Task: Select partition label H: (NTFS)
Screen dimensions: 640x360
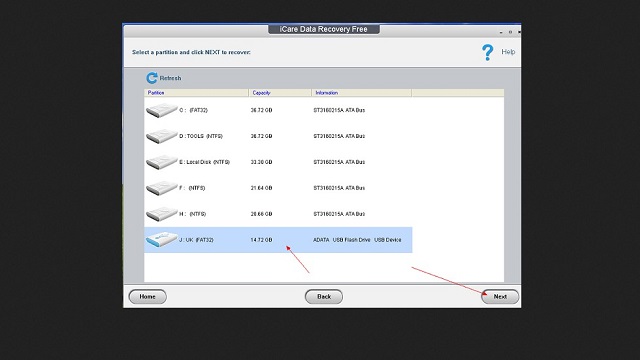Action: [193, 214]
